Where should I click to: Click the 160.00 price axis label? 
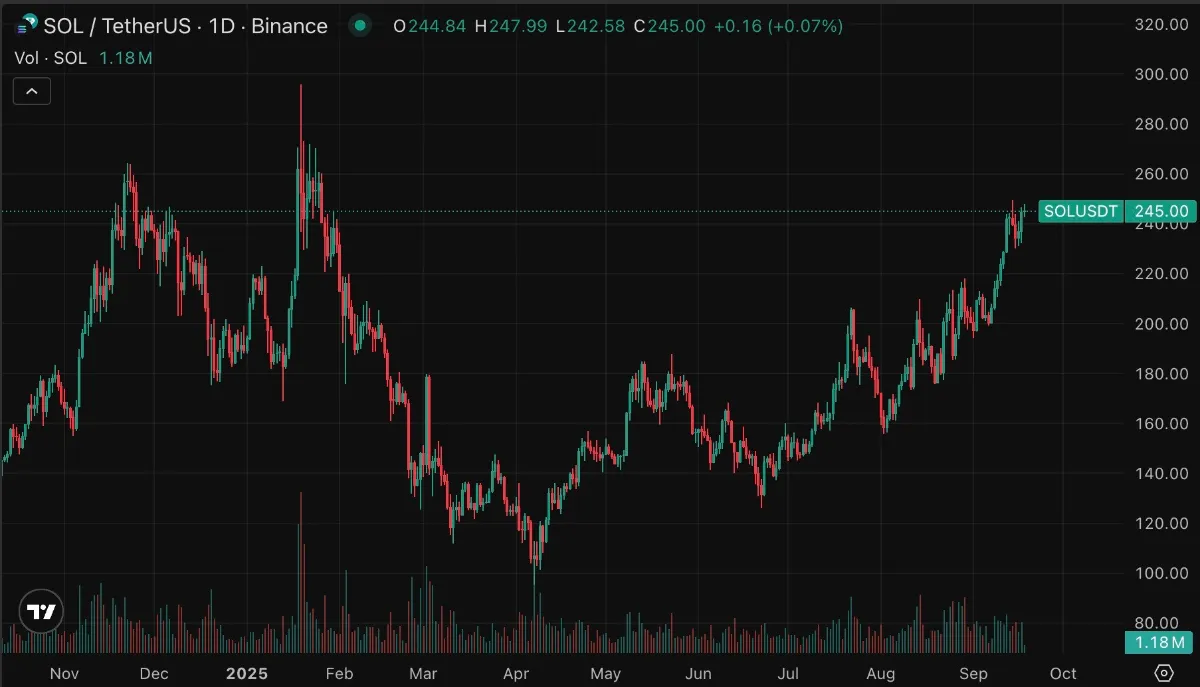click(x=1160, y=424)
